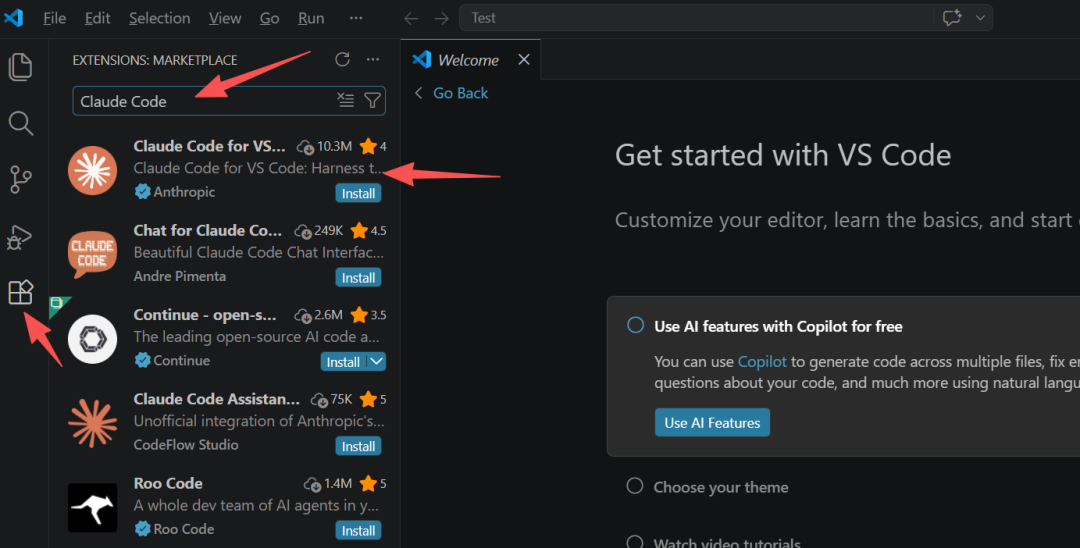Click the verified badge next to Continue publisher
Image resolution: width=1080 pixels, height=548 pixels.
[x=143, y=360]
